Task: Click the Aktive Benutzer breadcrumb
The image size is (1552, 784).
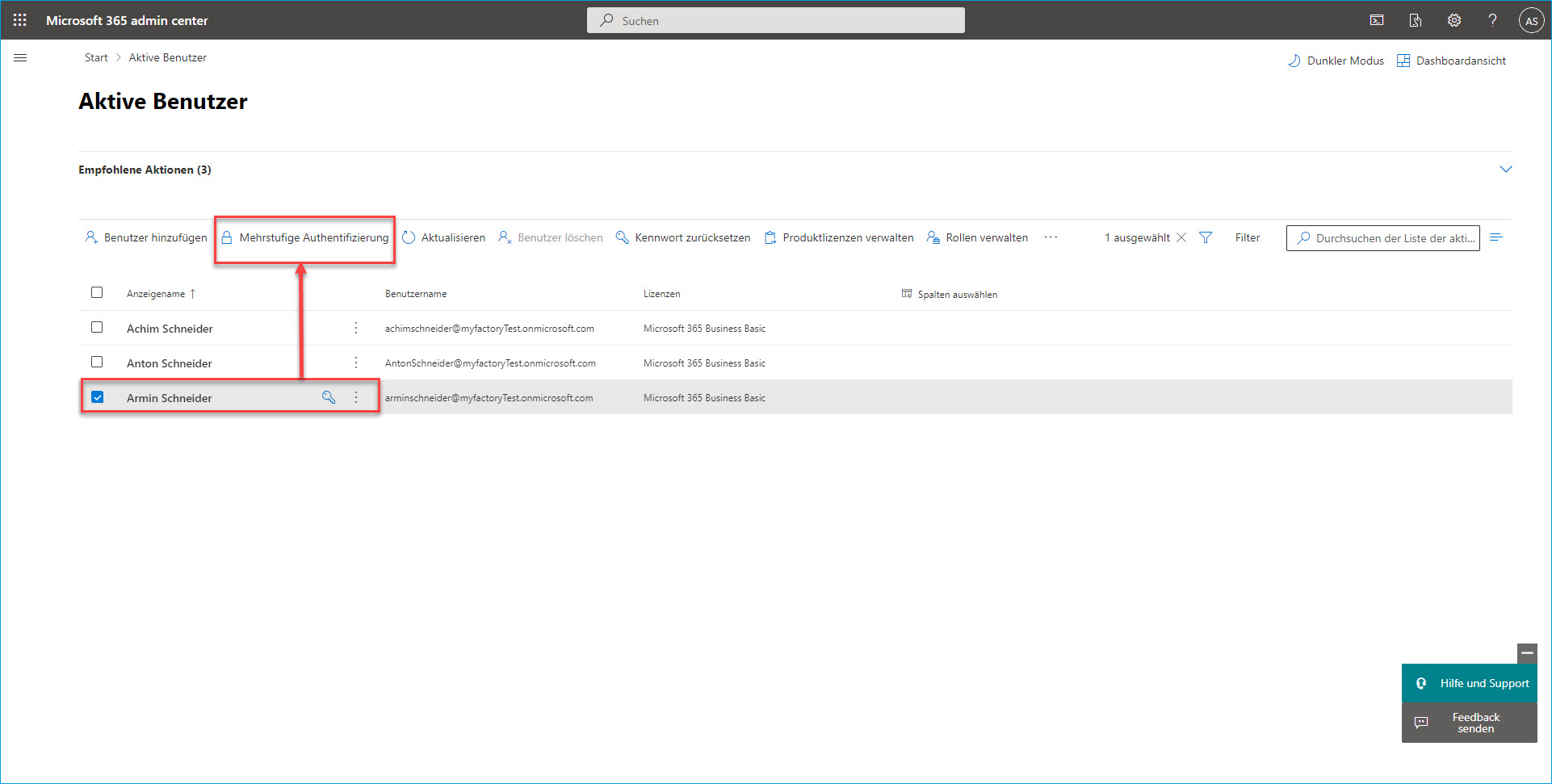Action: click(168, 57)
